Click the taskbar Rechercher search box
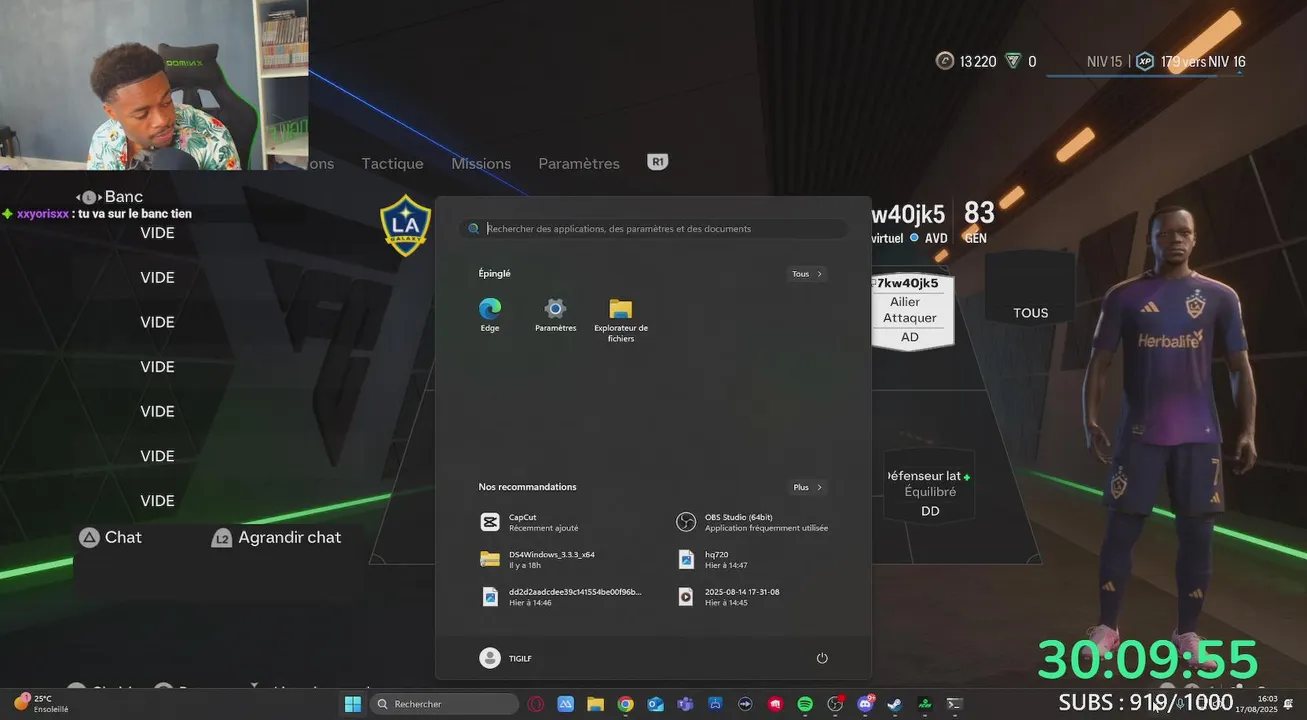Screen dimensions: 1307x720 pyautogui.click(x=444, y=704)
